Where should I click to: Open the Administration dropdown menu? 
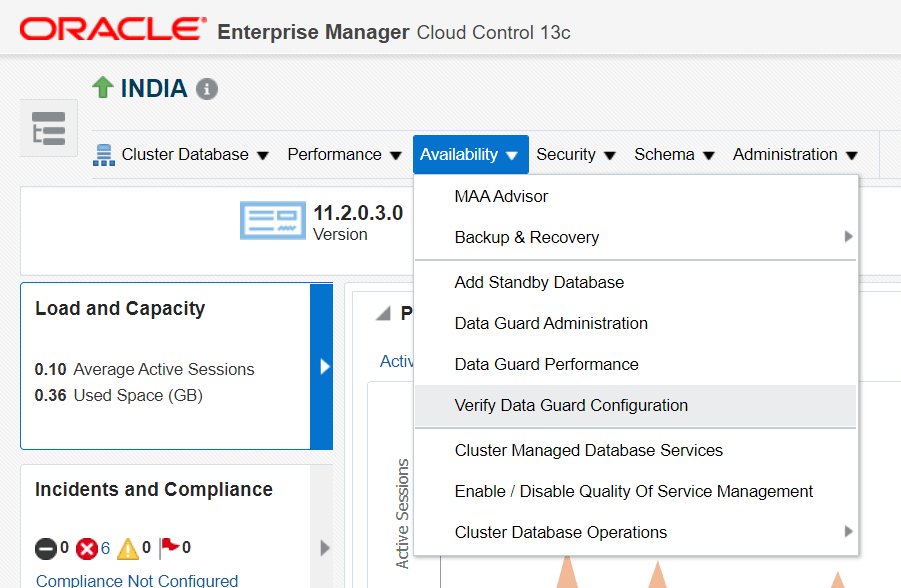point(795,155)
